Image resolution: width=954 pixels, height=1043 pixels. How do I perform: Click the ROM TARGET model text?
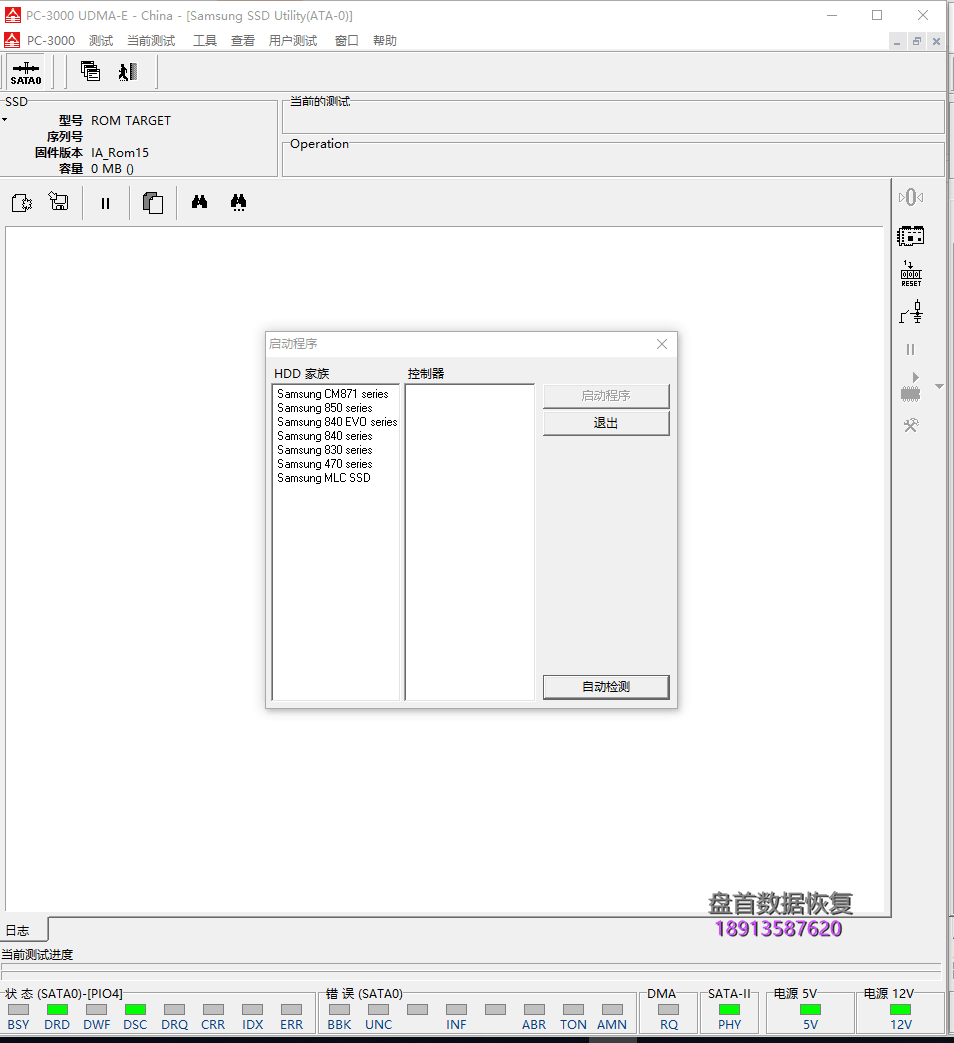tap(131, 120)
